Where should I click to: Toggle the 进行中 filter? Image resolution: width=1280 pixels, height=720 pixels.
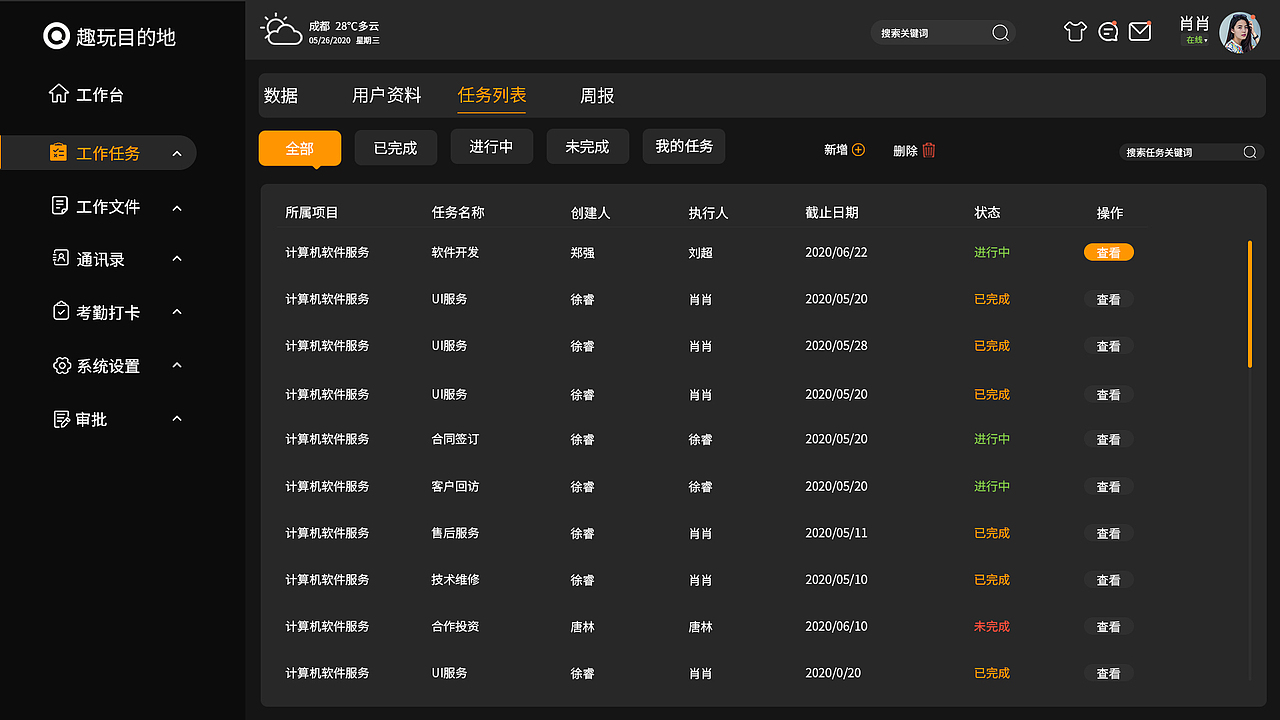pyautogui.click(x=491, y=146)
